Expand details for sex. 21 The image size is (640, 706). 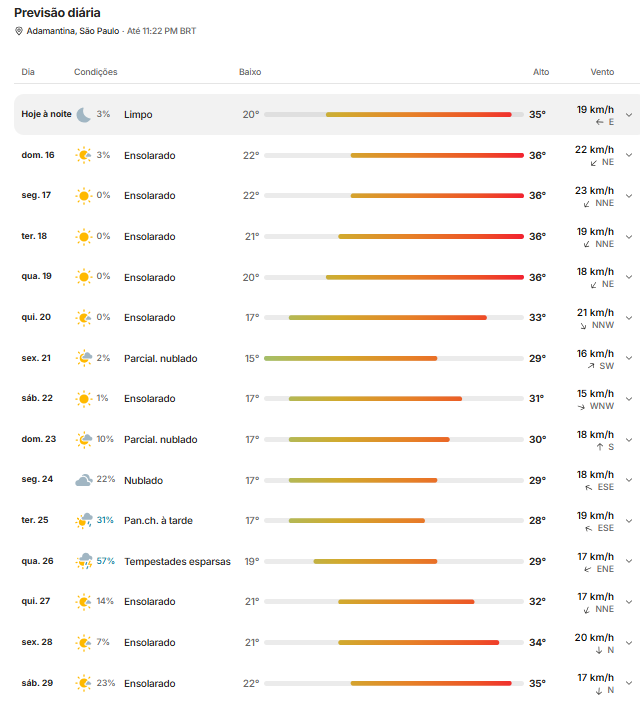[x=629, y=358]
